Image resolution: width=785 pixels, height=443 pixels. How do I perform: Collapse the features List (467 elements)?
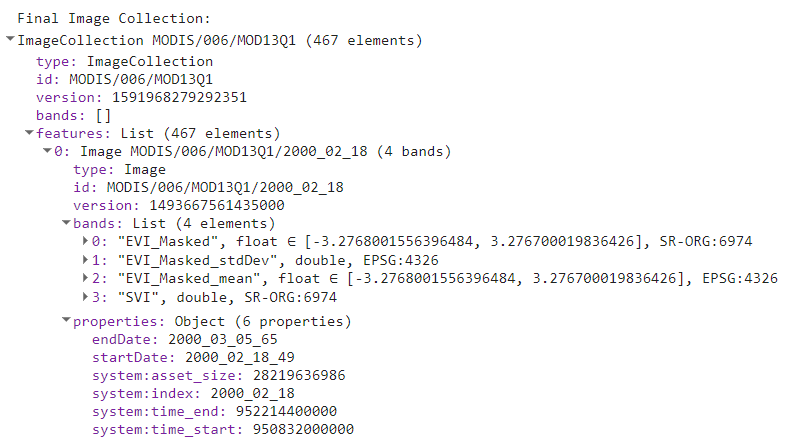(x=29, y=133)
